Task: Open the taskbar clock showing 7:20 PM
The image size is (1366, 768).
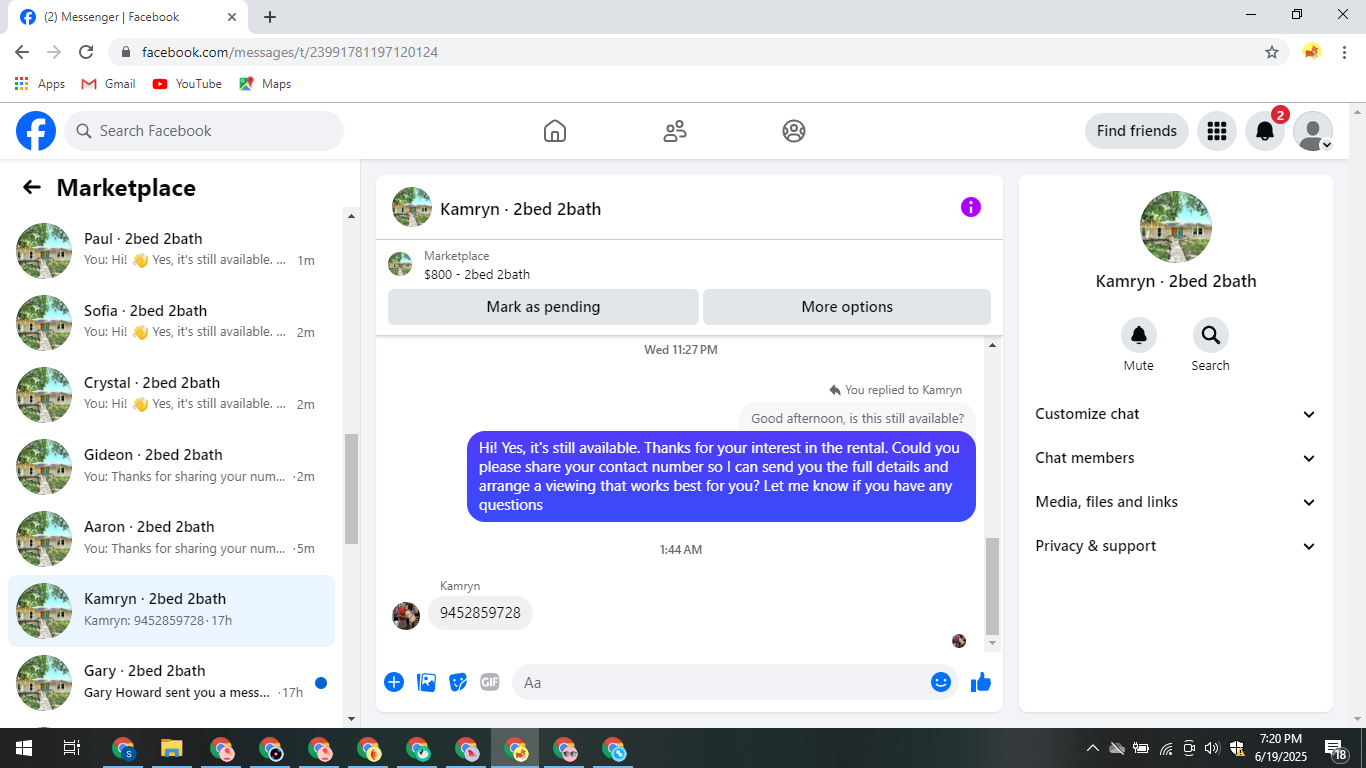Action: pyautogui.click(x=1280, y=748)
